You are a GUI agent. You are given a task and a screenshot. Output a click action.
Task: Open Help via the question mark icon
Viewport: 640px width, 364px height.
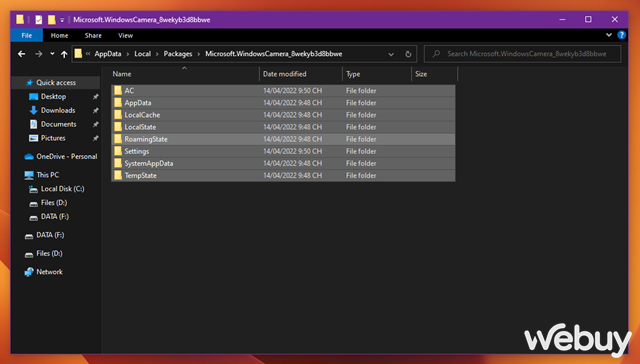pos(622,35)
